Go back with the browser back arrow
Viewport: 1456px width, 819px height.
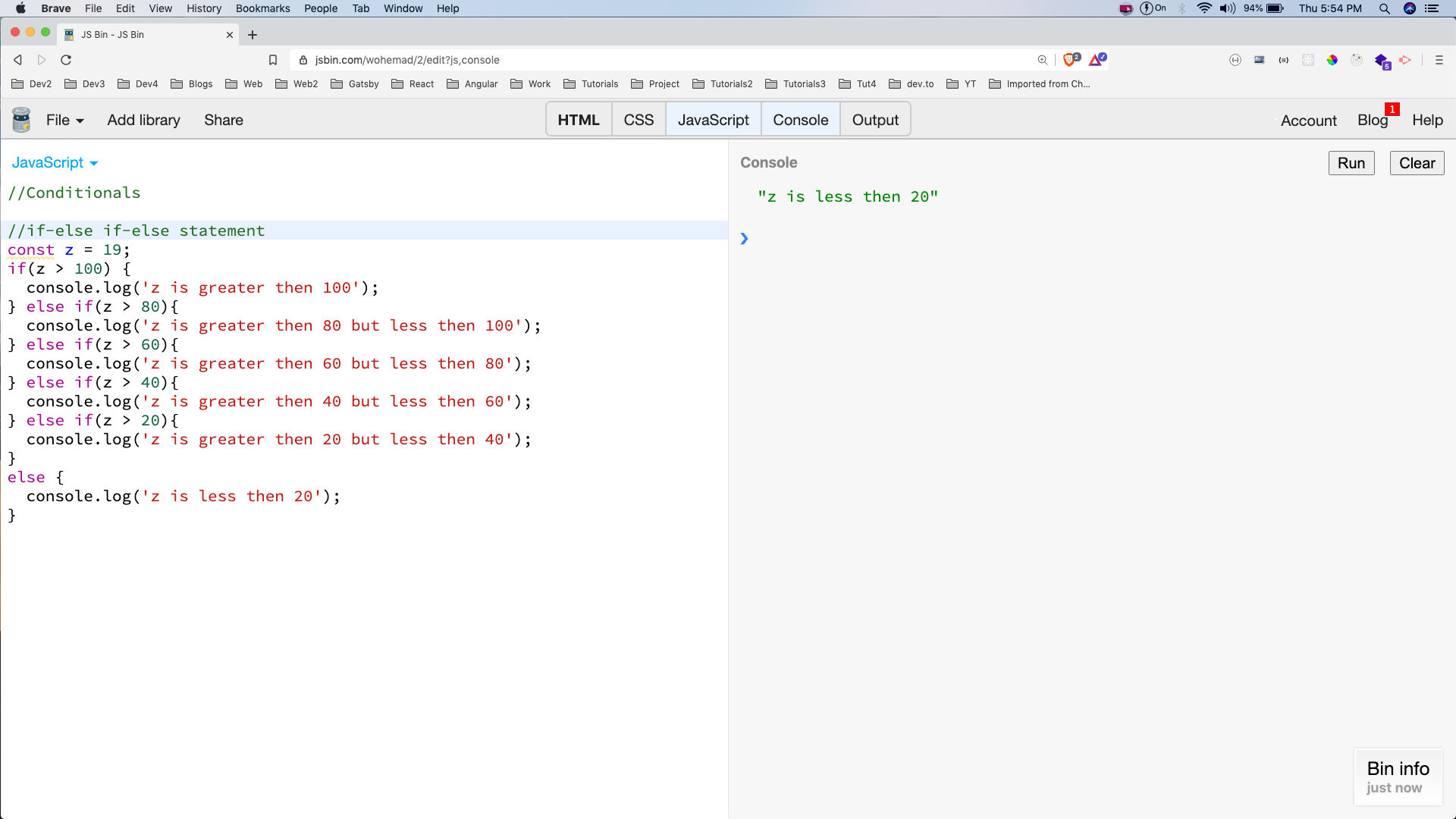pyautogui.click(x=17, y=60)
